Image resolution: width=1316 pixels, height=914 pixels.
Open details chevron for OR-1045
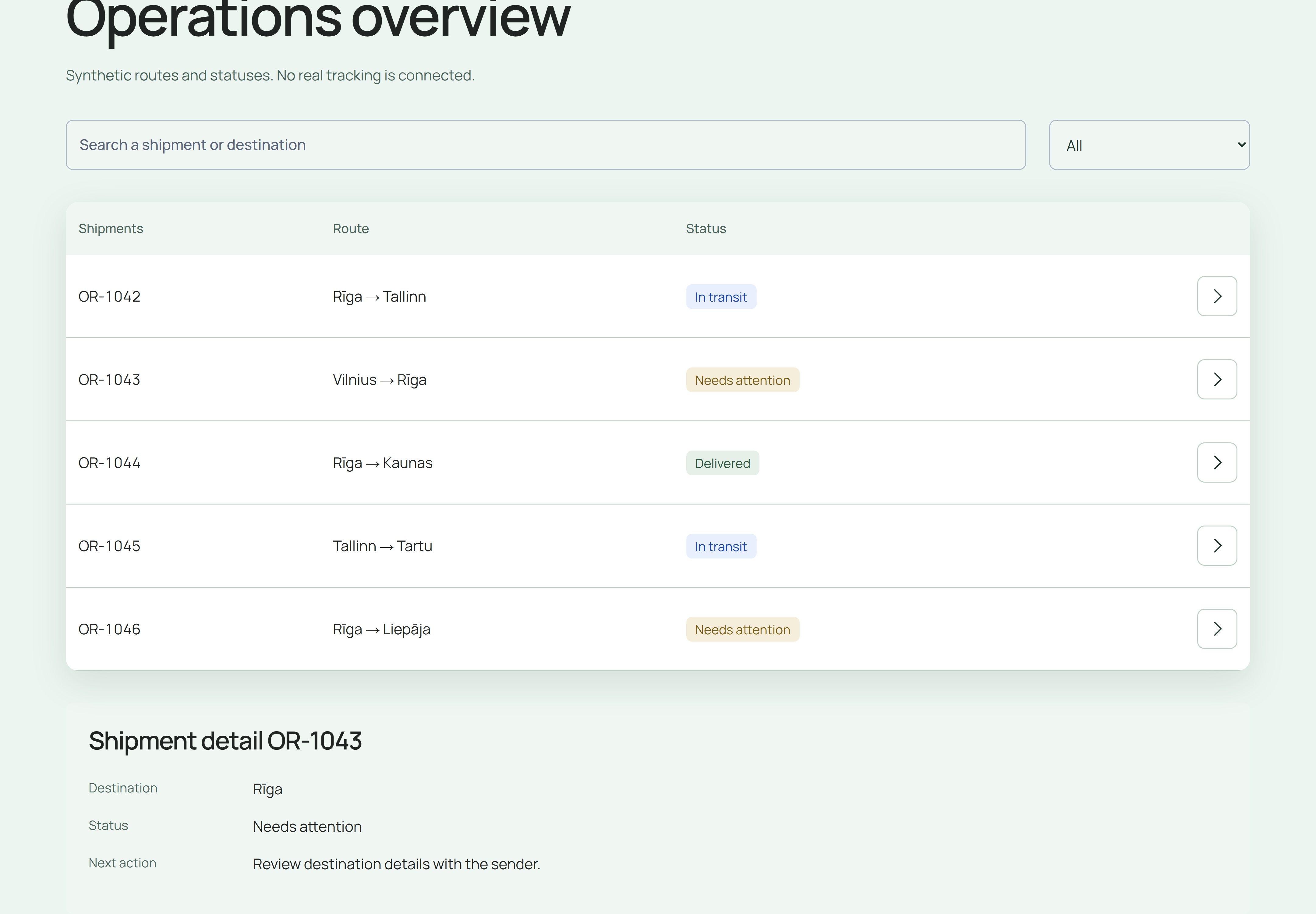coord(1217,545)
